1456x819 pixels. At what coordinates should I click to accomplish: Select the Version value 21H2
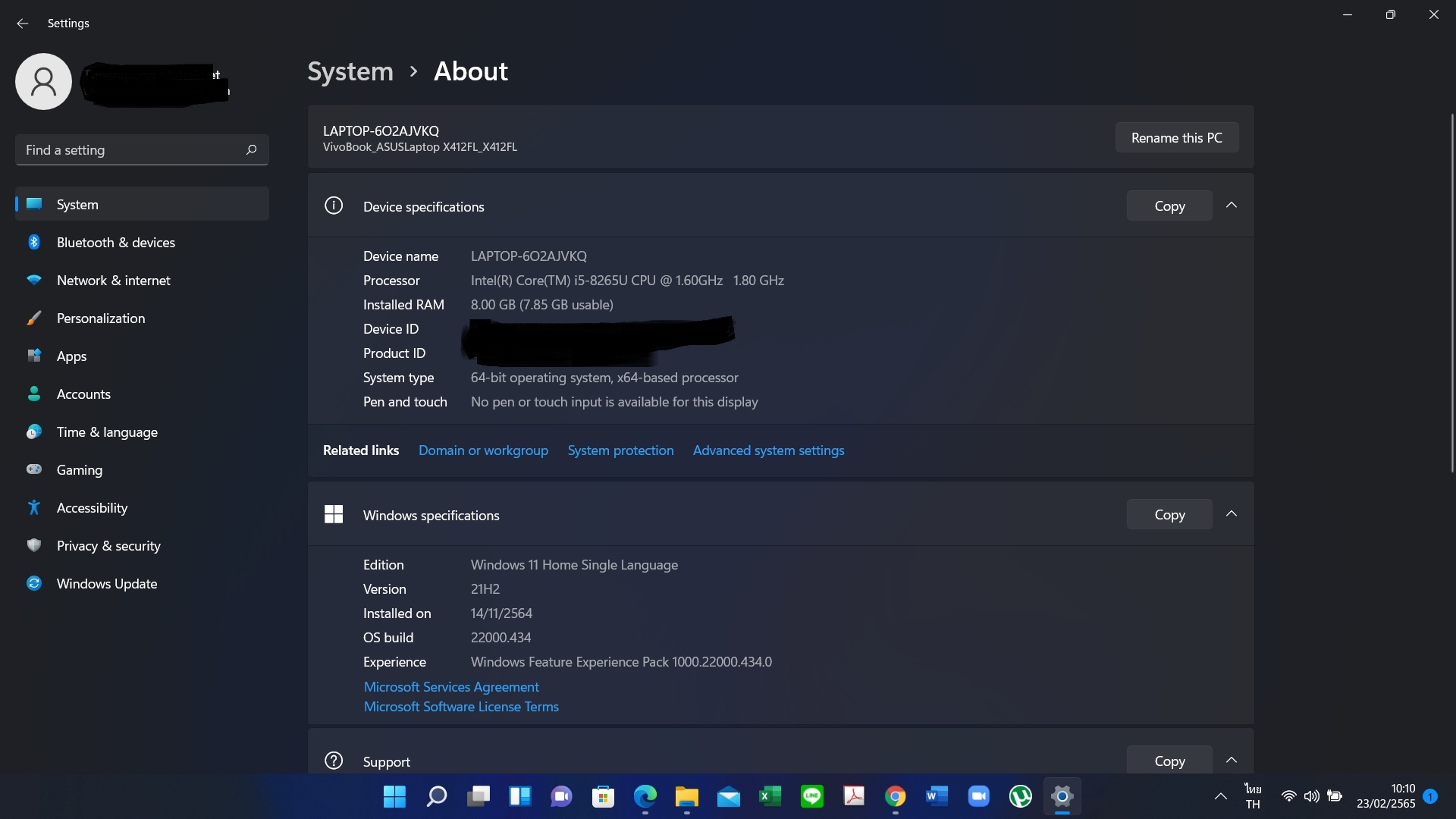pyautogui.click(x=485, y=589)
